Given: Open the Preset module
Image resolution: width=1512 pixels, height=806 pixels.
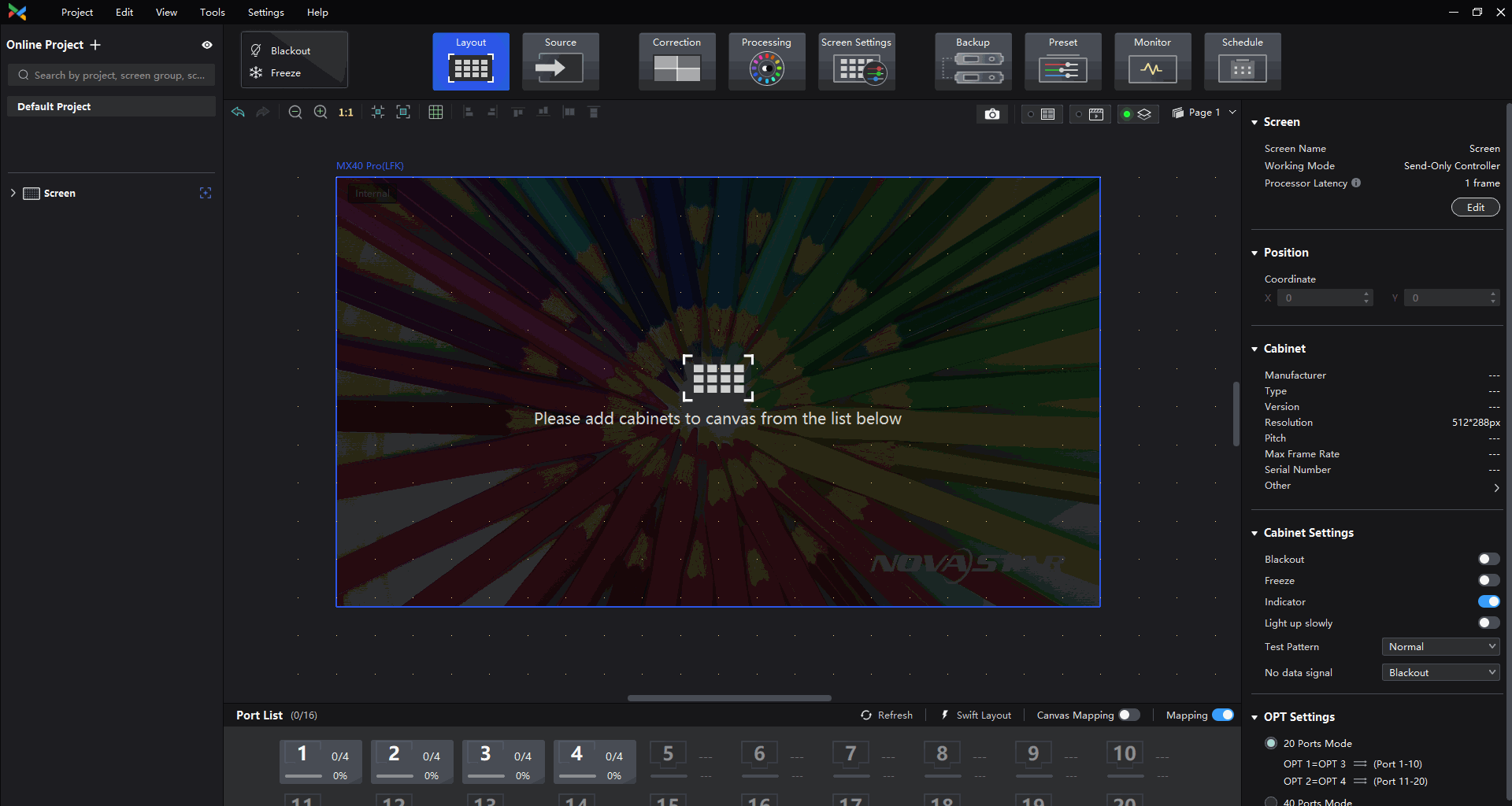Looking at the screenshot, I should [x=1063, y=61].
